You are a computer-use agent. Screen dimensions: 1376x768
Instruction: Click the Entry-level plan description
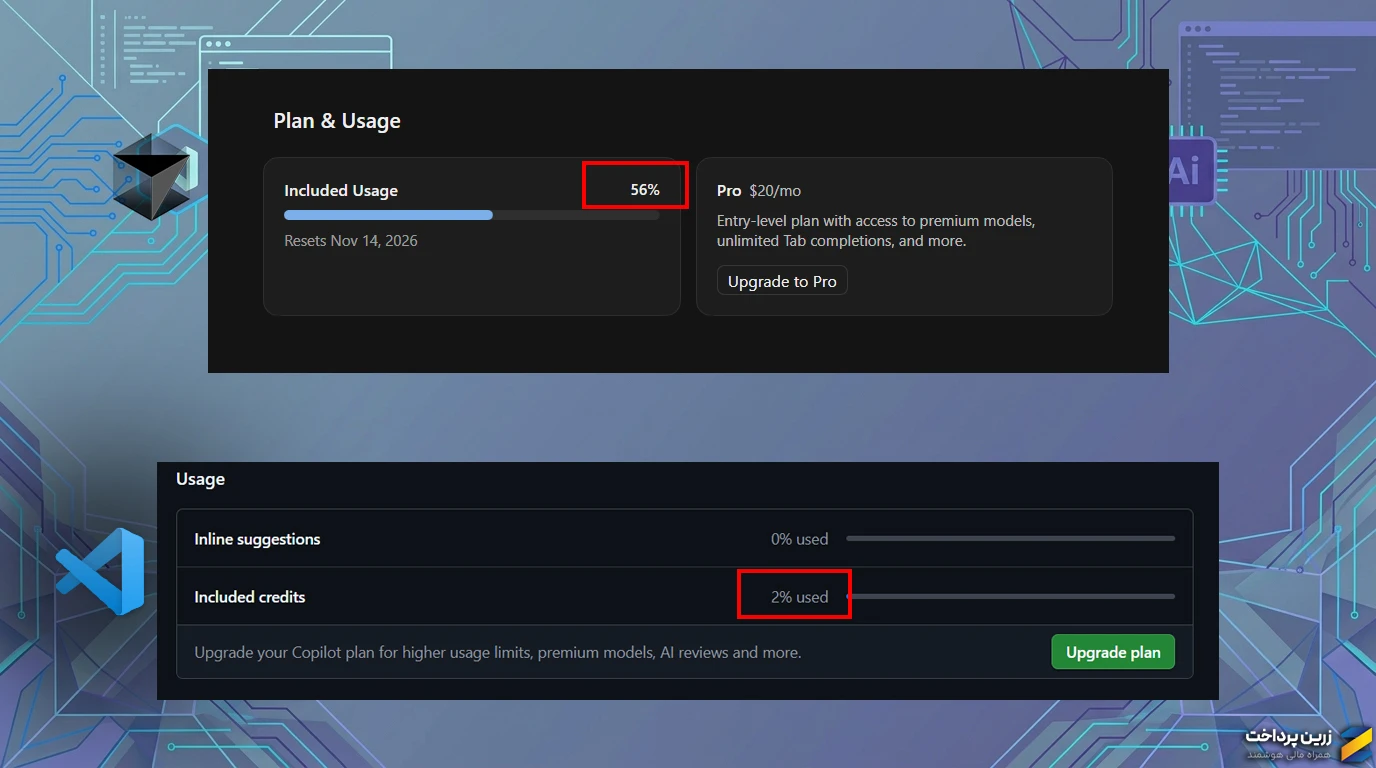pos(876,231)
